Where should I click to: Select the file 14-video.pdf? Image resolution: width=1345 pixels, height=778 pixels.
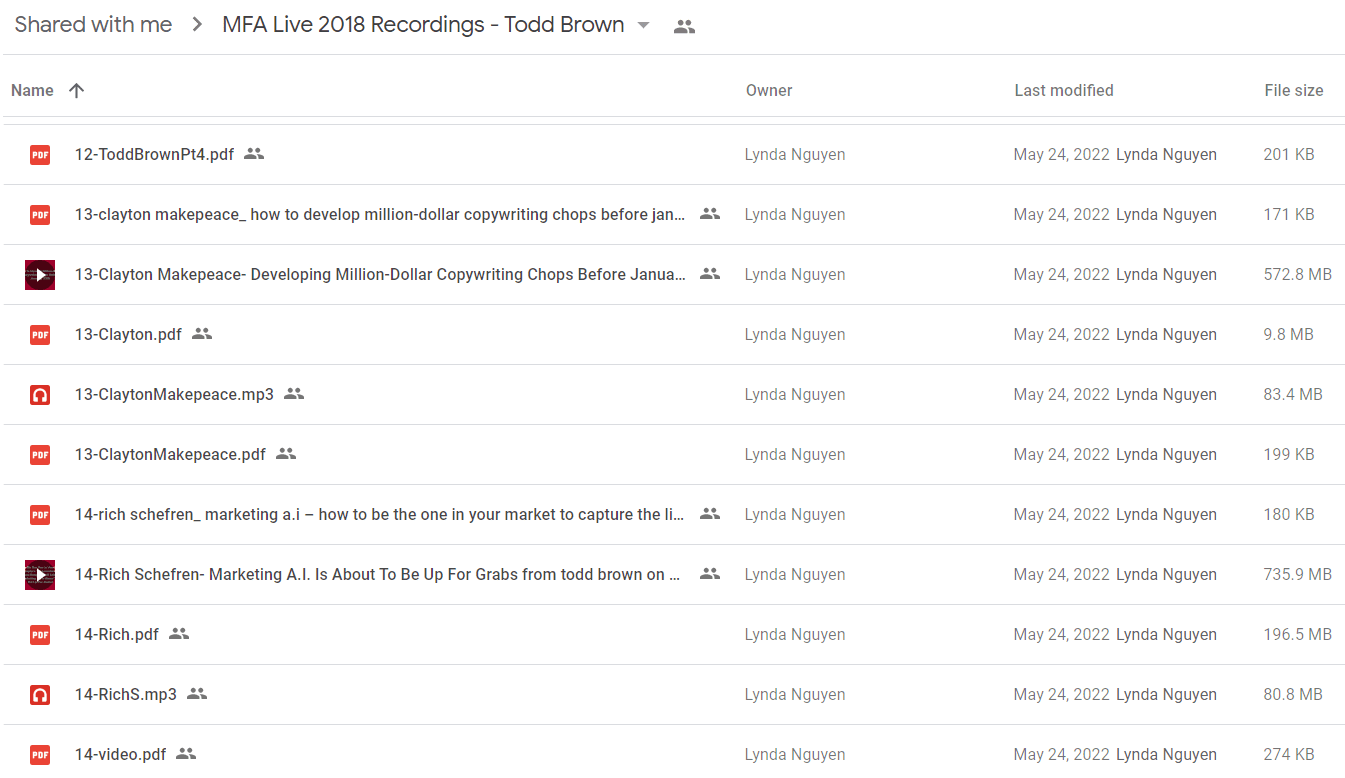(x=121, y=755)
